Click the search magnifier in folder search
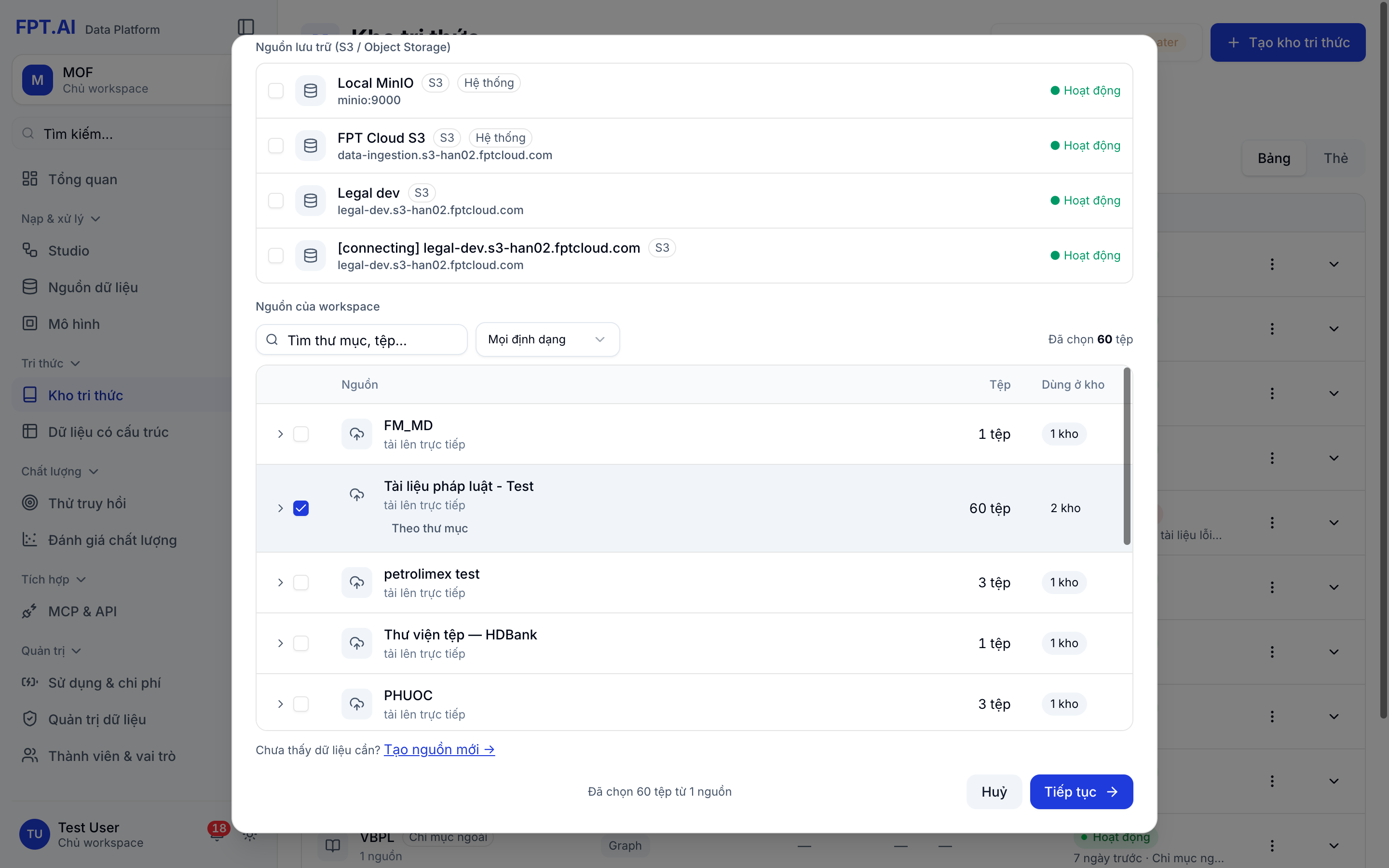This screenshot has width=1389, height=868. [x=272, y=340]
